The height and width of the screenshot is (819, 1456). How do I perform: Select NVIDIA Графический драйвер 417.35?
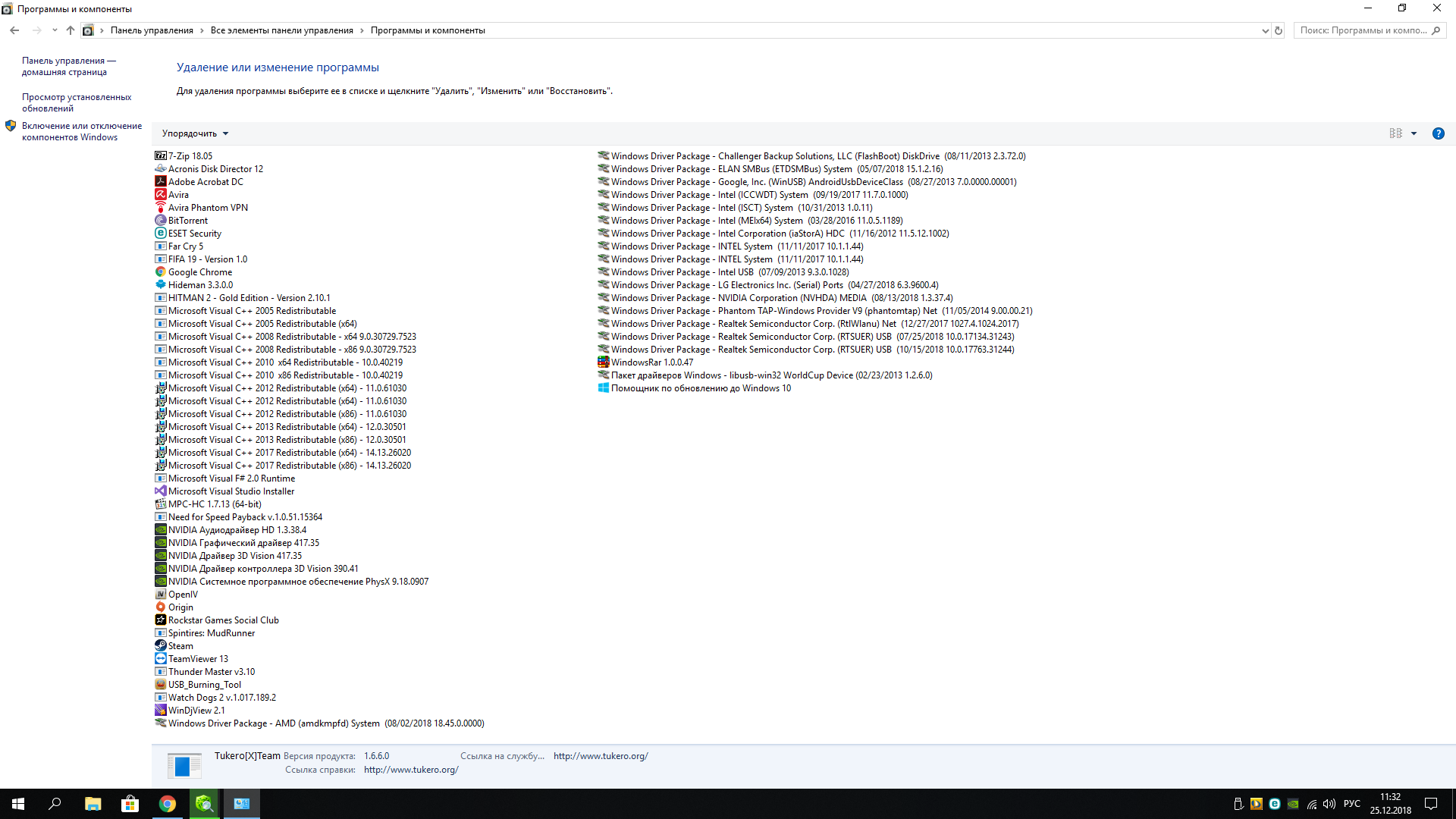click(243, 543)
